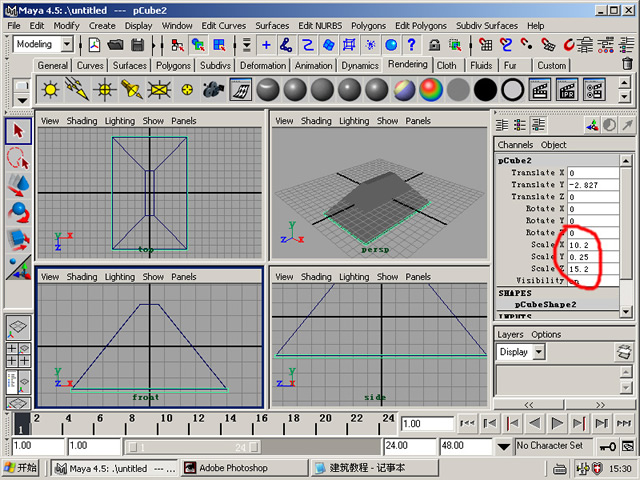
Task: Open the Modeling menu set dropdown
Action: [67, 44]
